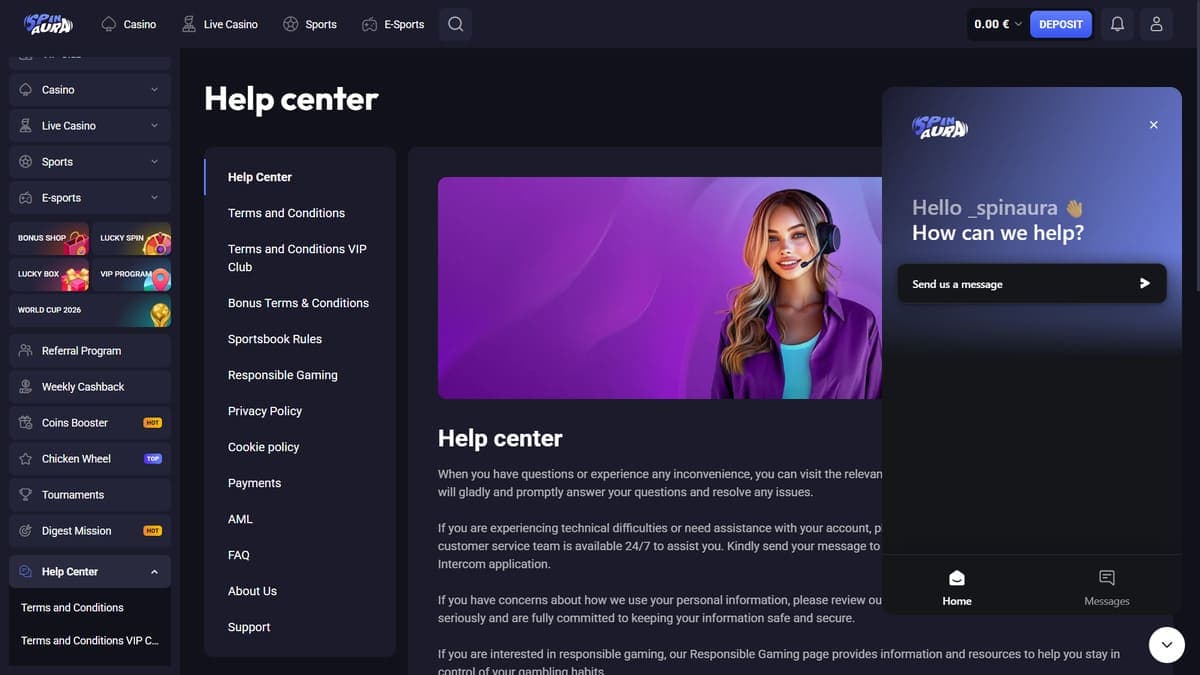The width and height of the screenshot is (1200, 675).
Task: Open Responsible Gaming page
Action: tap(283, 375)
